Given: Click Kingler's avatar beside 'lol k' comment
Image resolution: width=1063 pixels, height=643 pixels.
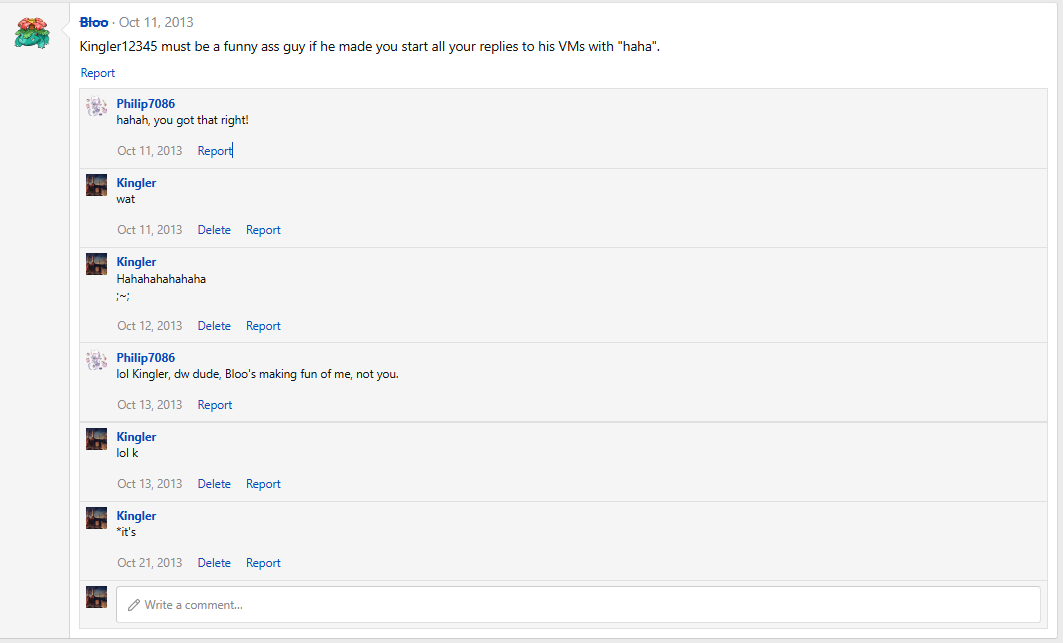Looking at the screenshot, I should (96, 439).
